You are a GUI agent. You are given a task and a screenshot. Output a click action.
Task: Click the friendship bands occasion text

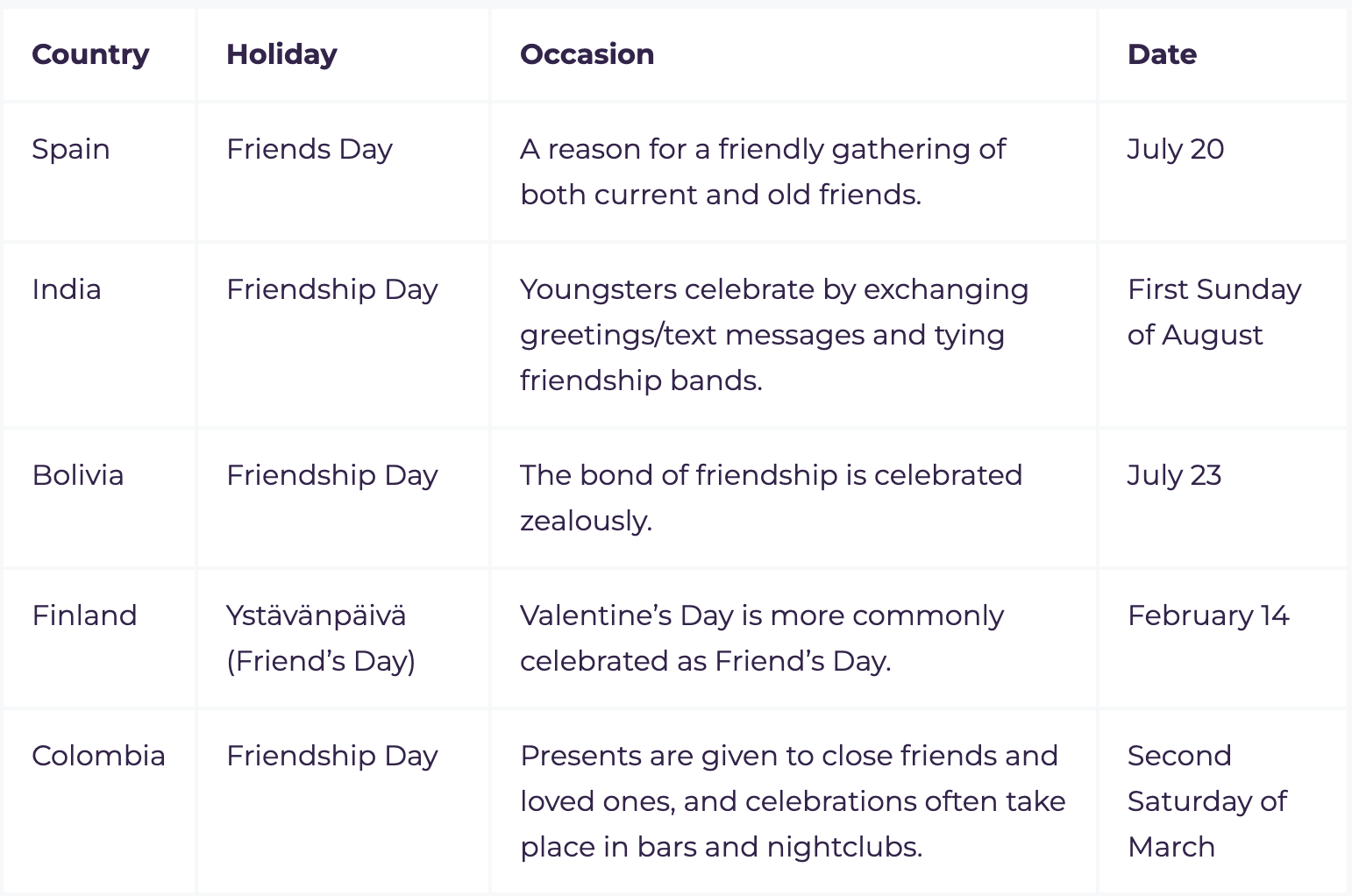tap(641, 380)
